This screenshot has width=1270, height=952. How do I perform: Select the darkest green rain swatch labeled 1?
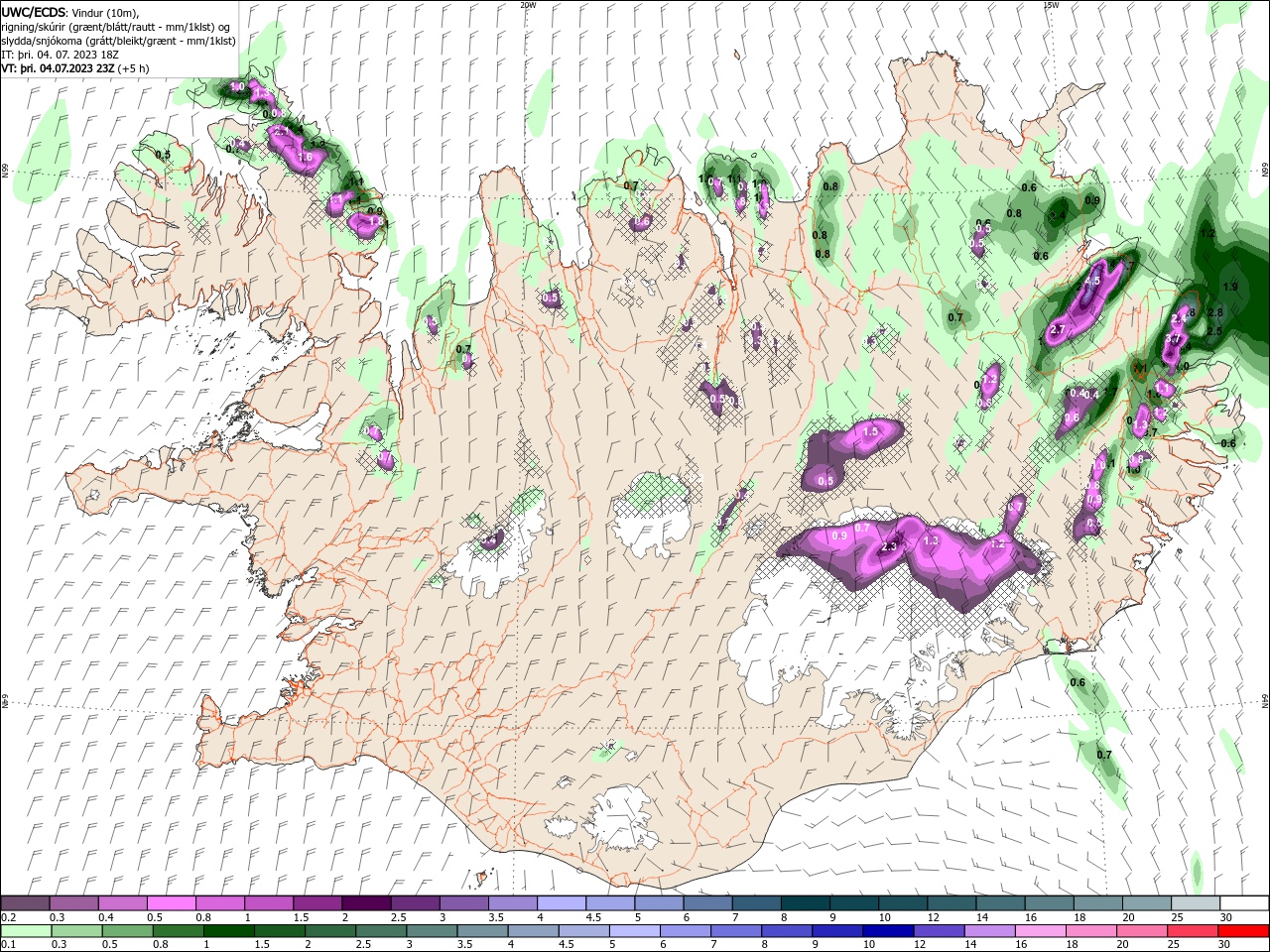[x=228, y=931]
